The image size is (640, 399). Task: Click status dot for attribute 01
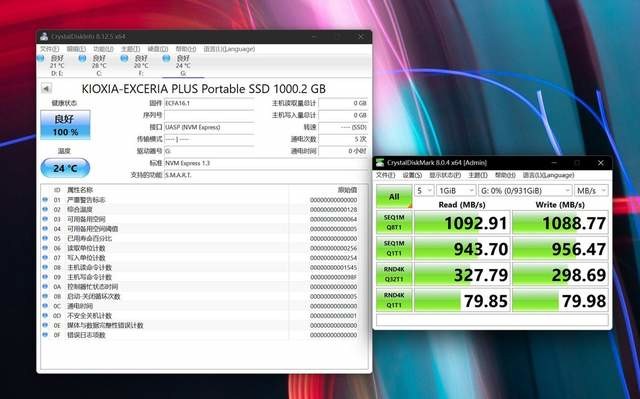click(45, 200)
